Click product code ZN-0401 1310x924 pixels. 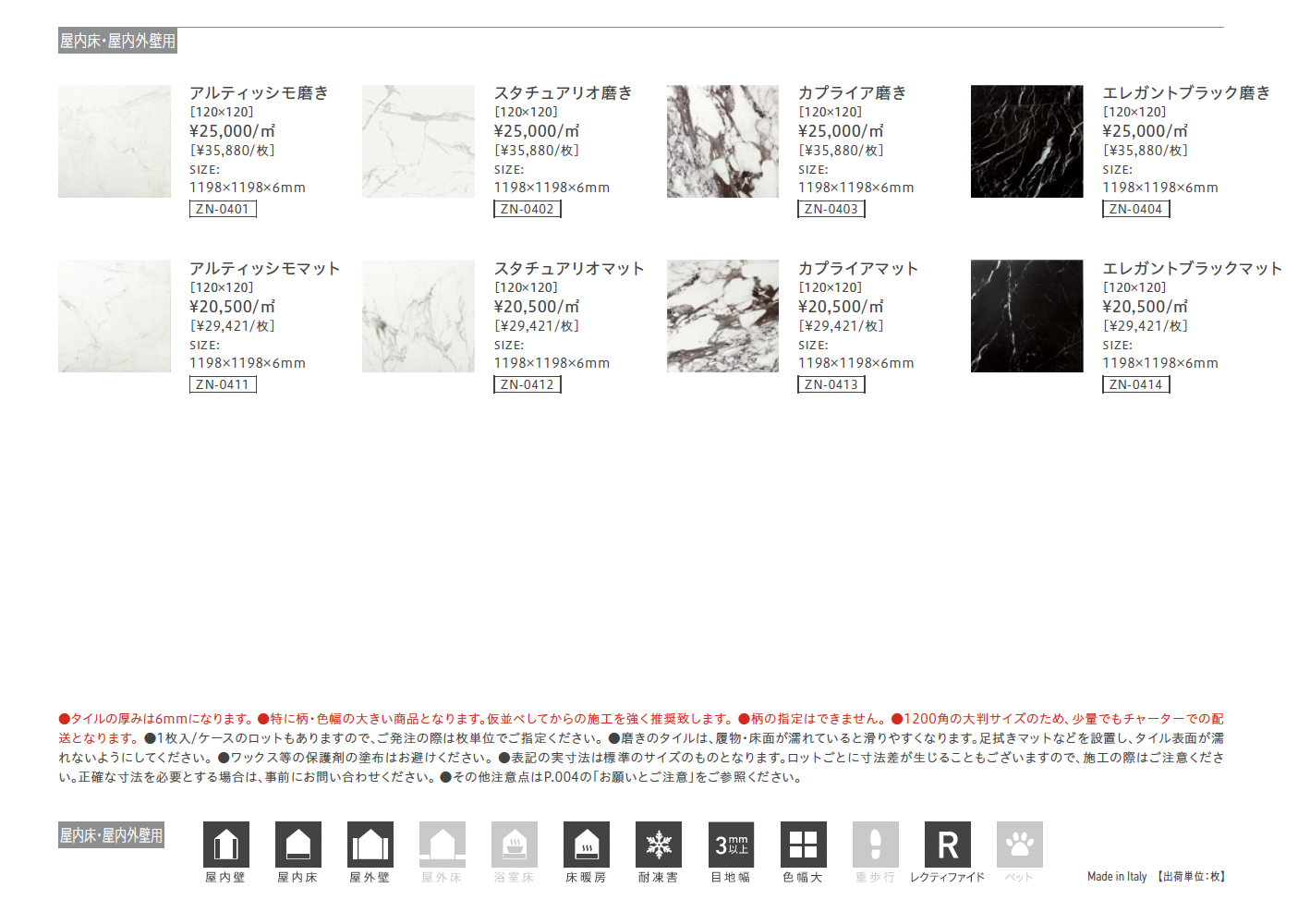click(x=223, y=209)
